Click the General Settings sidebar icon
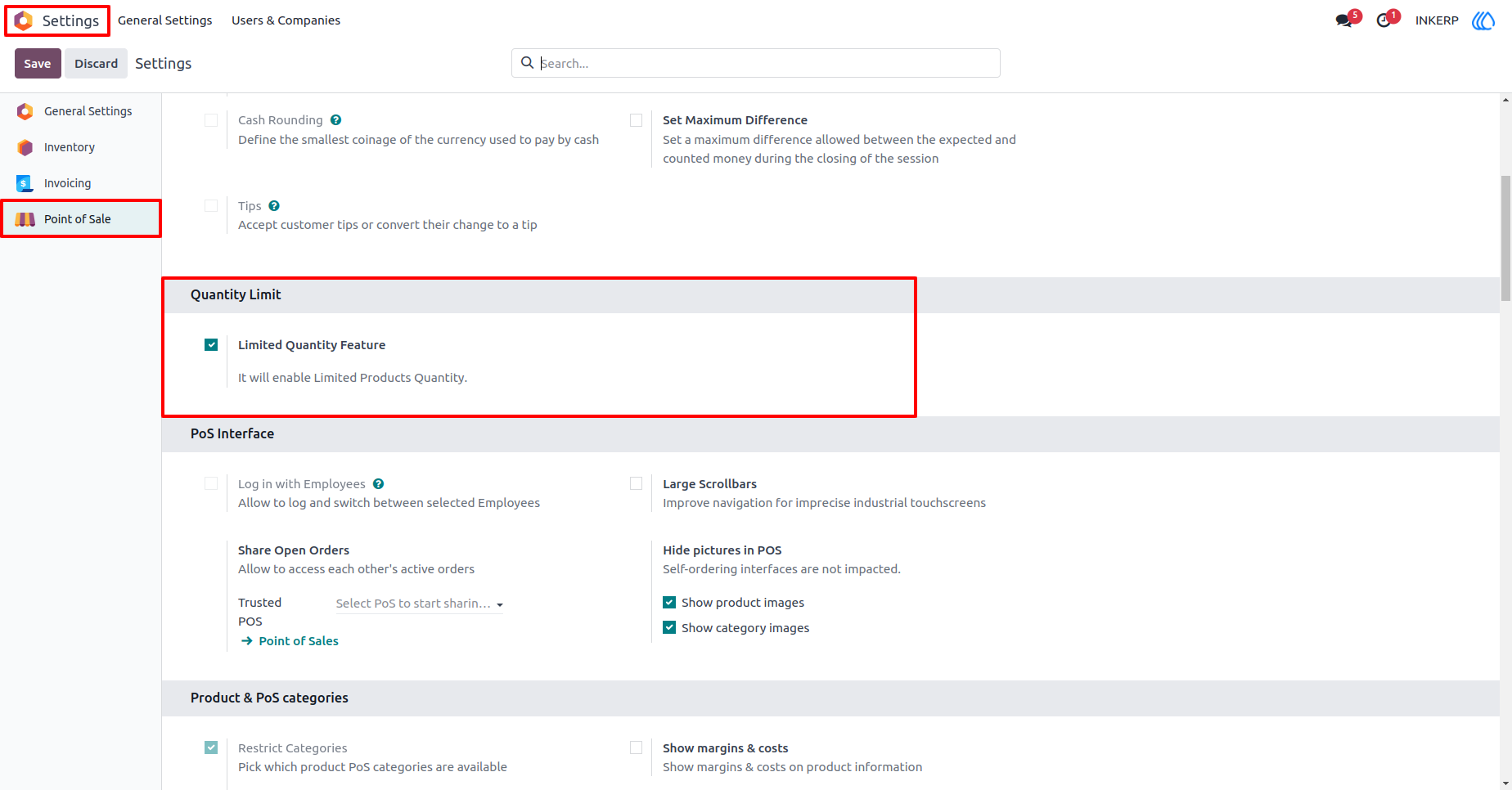The width and height of the screenshot is (1512, 790). (25, 111)
